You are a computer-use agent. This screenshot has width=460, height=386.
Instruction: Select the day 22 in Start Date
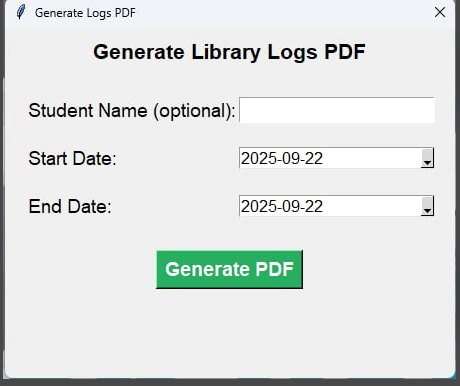tap(314, 158)
